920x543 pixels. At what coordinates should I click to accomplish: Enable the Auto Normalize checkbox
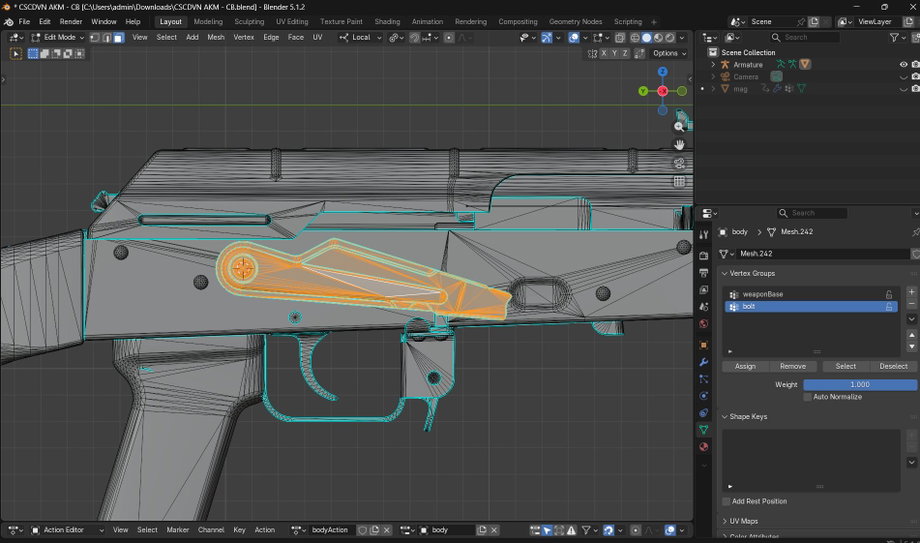(808, 397)
